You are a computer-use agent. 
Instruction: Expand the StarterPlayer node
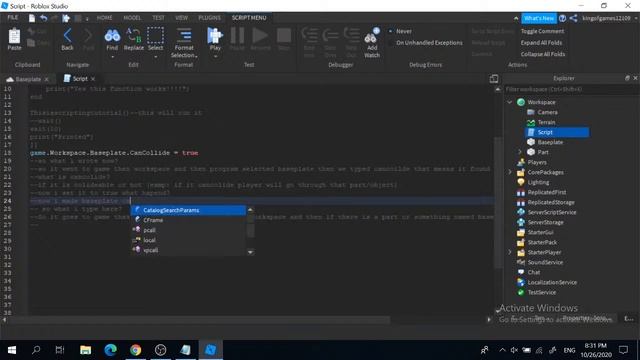click(x=509, y=252)
